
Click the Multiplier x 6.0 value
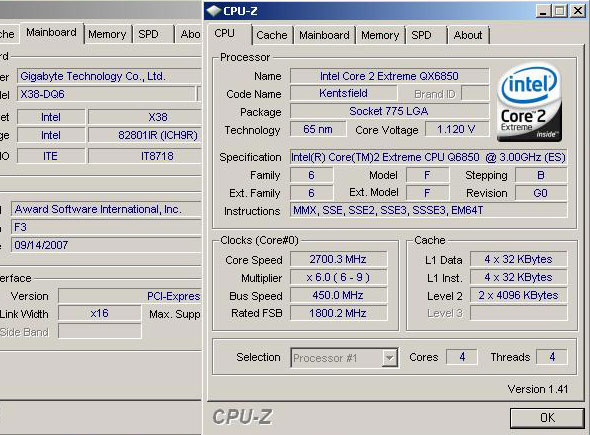tap(338, 277)
